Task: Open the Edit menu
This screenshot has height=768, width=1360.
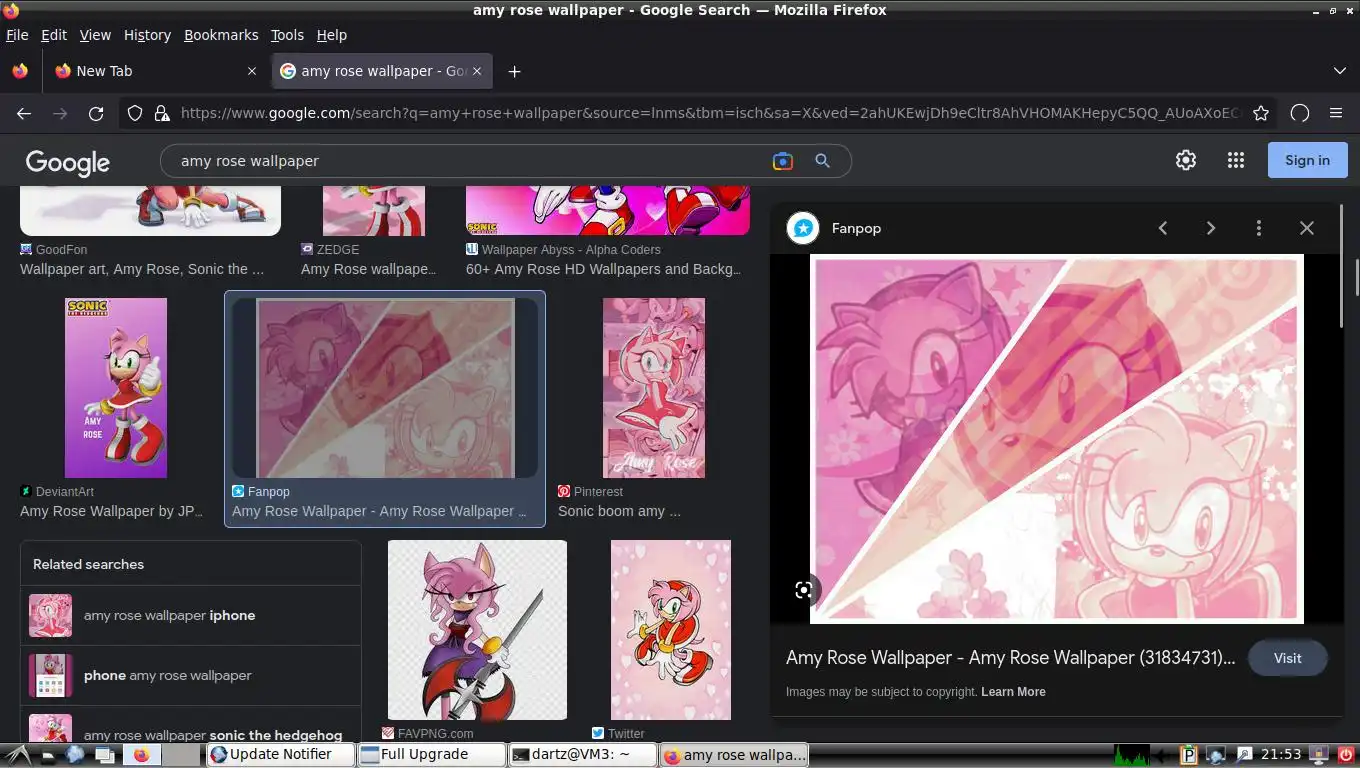Action: point(54,35)
